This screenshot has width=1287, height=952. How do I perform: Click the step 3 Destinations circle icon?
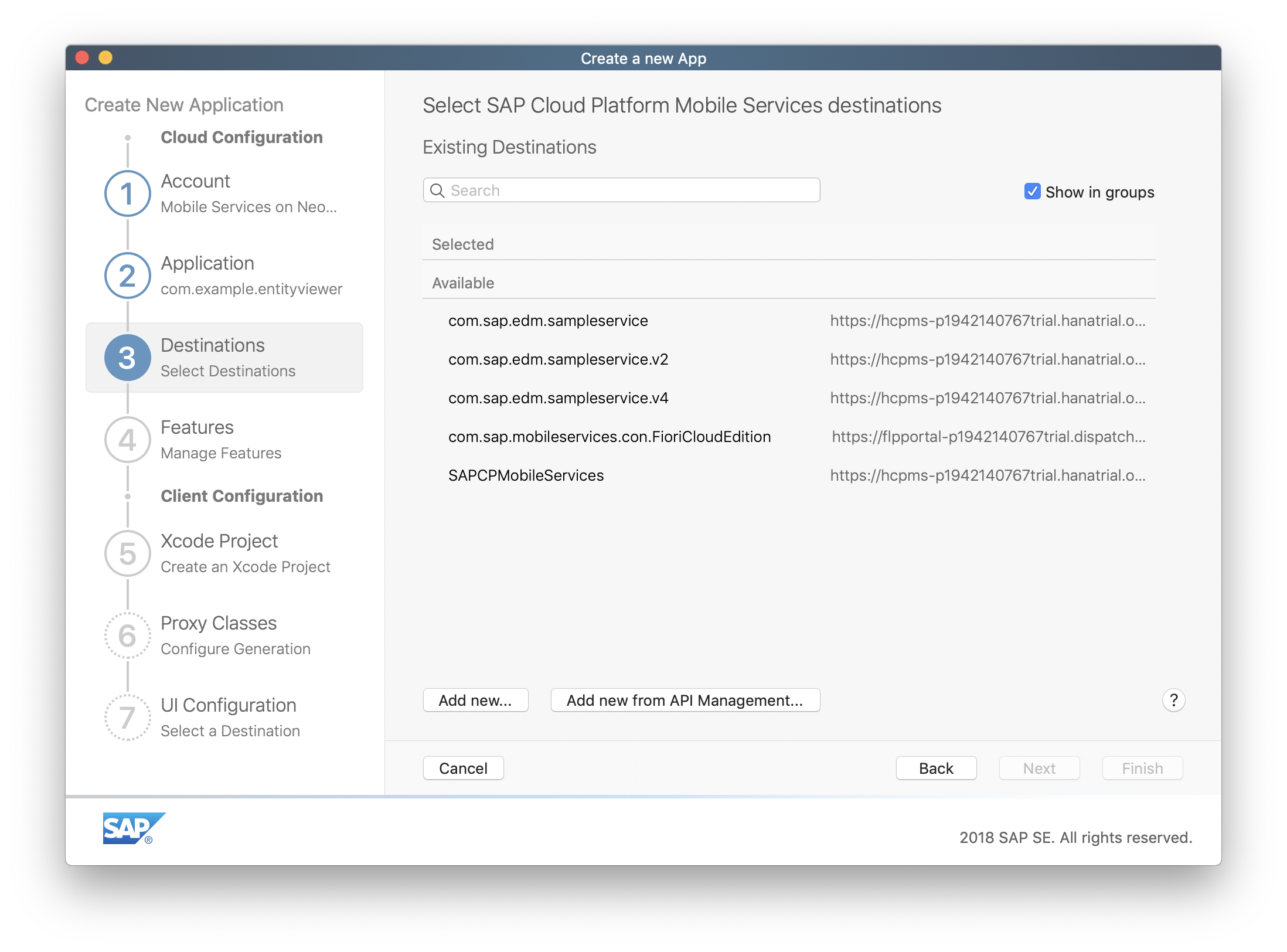[127, 358]
